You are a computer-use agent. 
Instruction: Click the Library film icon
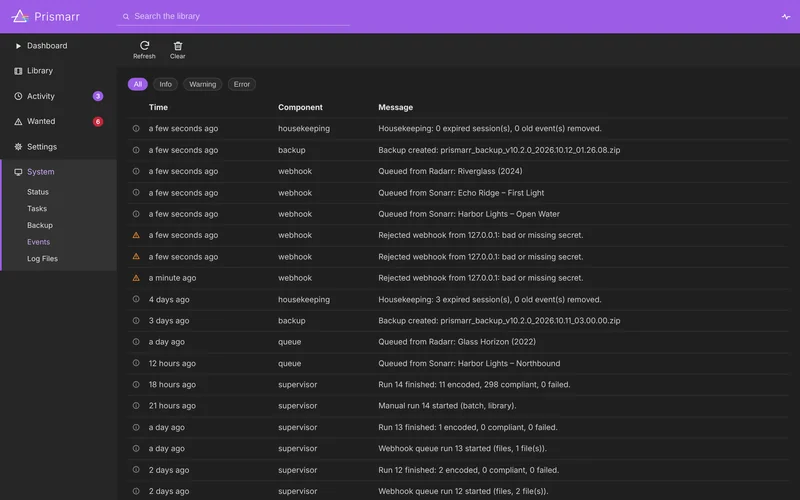pos(18,71)
